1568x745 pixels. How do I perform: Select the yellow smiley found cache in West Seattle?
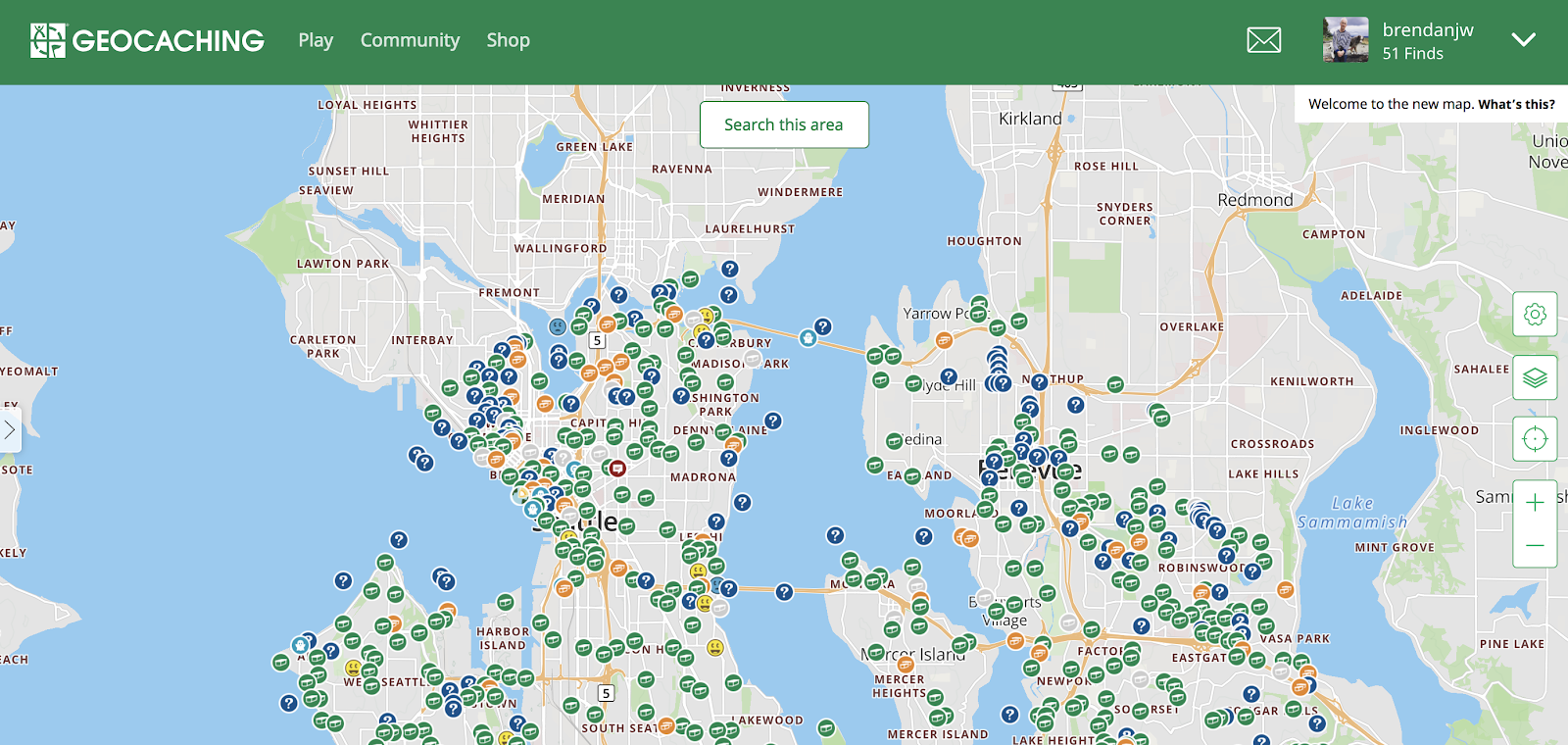(x=354, y=667)
